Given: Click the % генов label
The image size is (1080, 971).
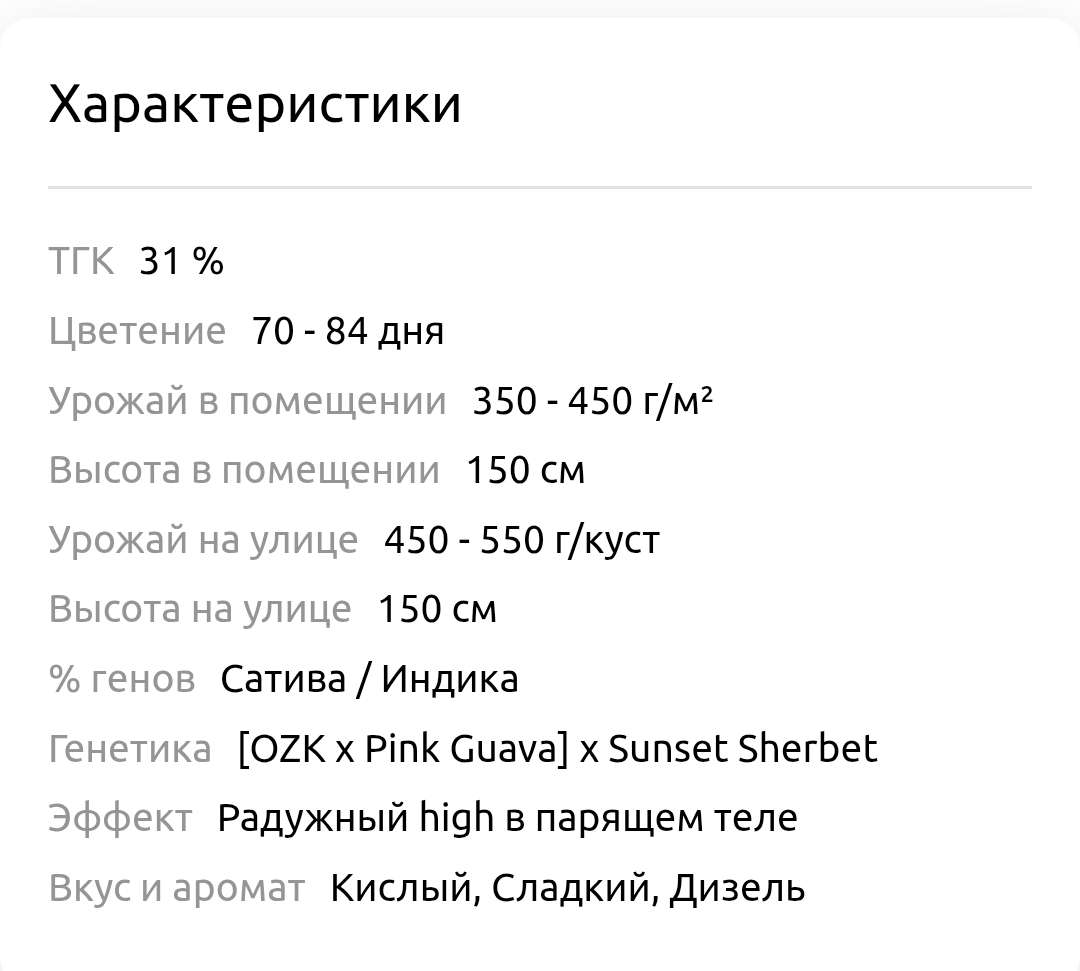Looking at the screenshot, I should coord(122,679).
